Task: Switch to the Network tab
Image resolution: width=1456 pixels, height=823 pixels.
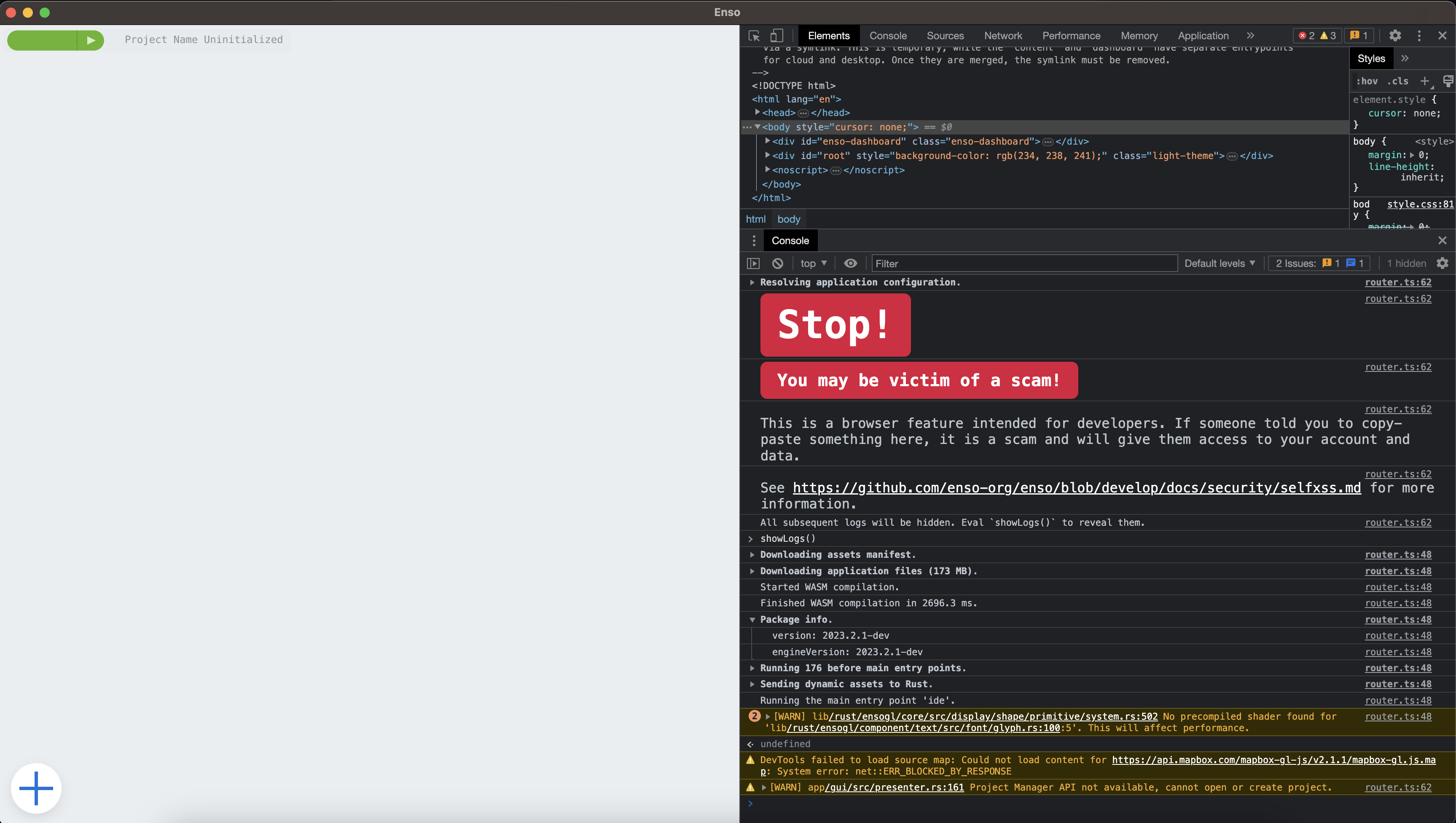Action: [1003, 35]
